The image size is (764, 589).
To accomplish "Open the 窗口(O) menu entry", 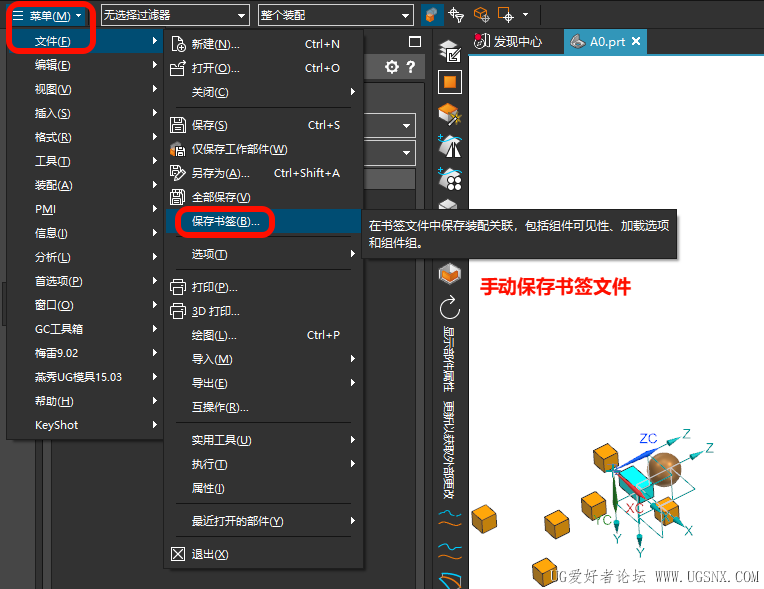I will (x=85, y=305).
